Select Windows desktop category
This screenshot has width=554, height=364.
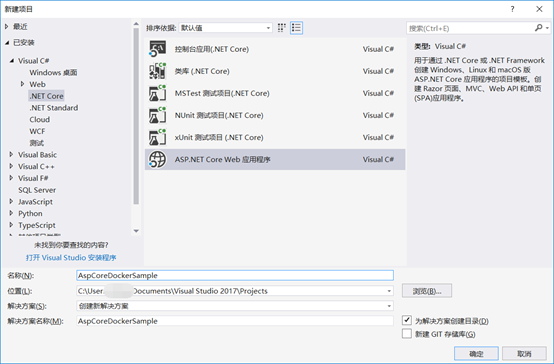[x=53, y=72]
